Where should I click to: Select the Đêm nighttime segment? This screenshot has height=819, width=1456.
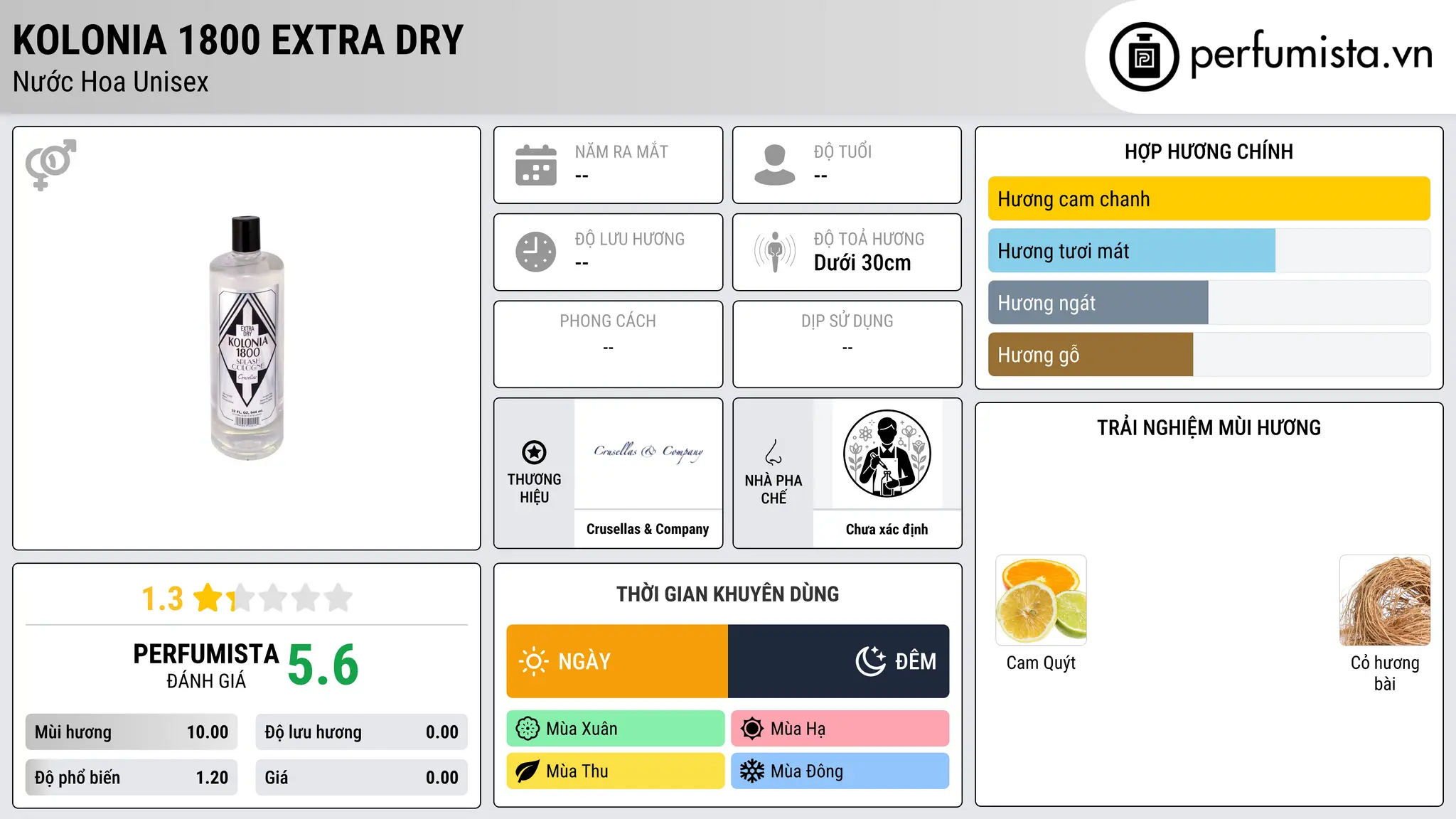[839, 661]
